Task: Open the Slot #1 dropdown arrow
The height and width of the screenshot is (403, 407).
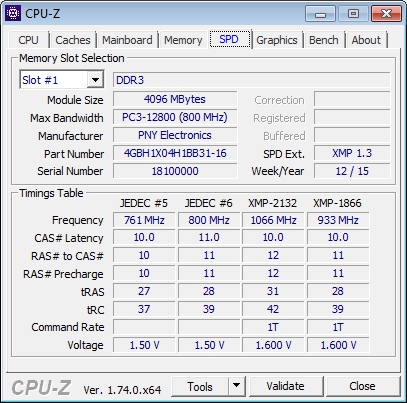Action: tap(95, 80)
